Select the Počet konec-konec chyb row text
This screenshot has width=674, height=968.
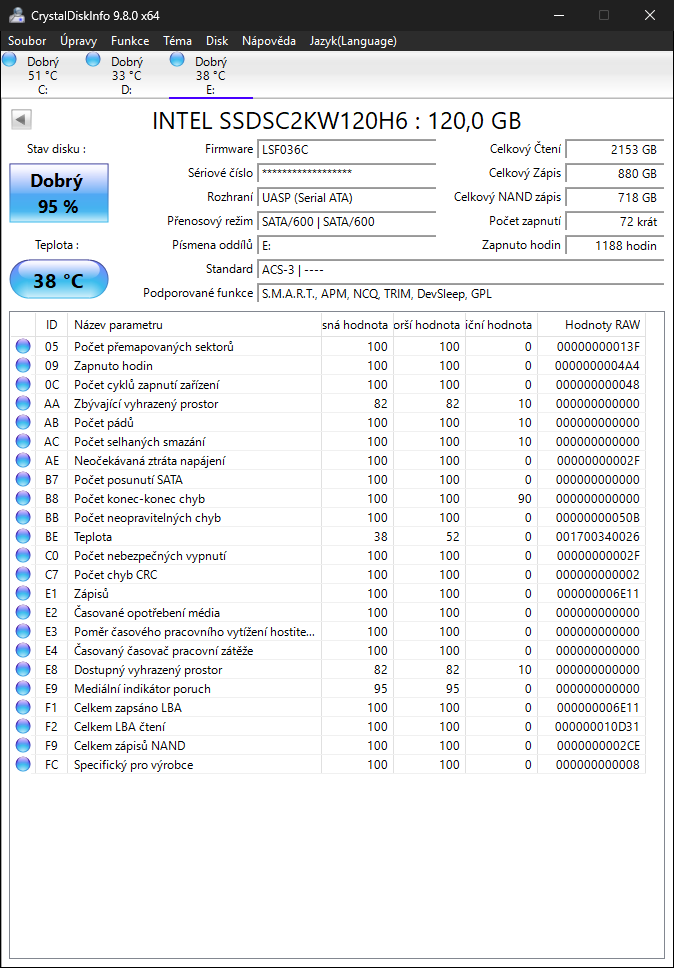139,499
